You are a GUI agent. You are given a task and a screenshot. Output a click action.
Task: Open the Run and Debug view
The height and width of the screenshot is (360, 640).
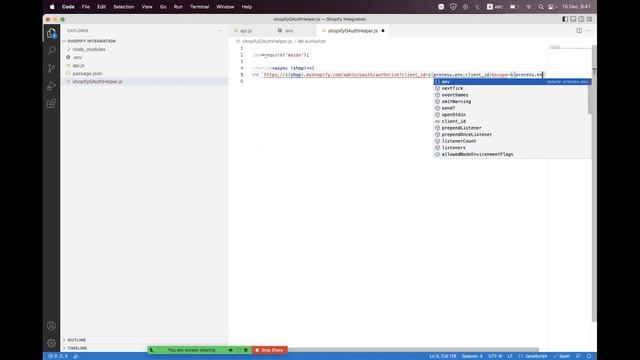point(51,86)
